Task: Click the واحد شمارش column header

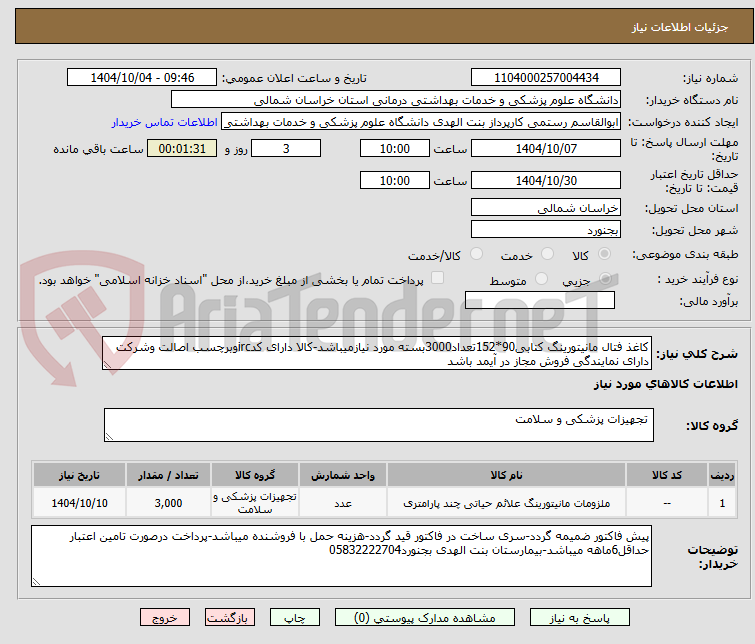Action: 342,475
